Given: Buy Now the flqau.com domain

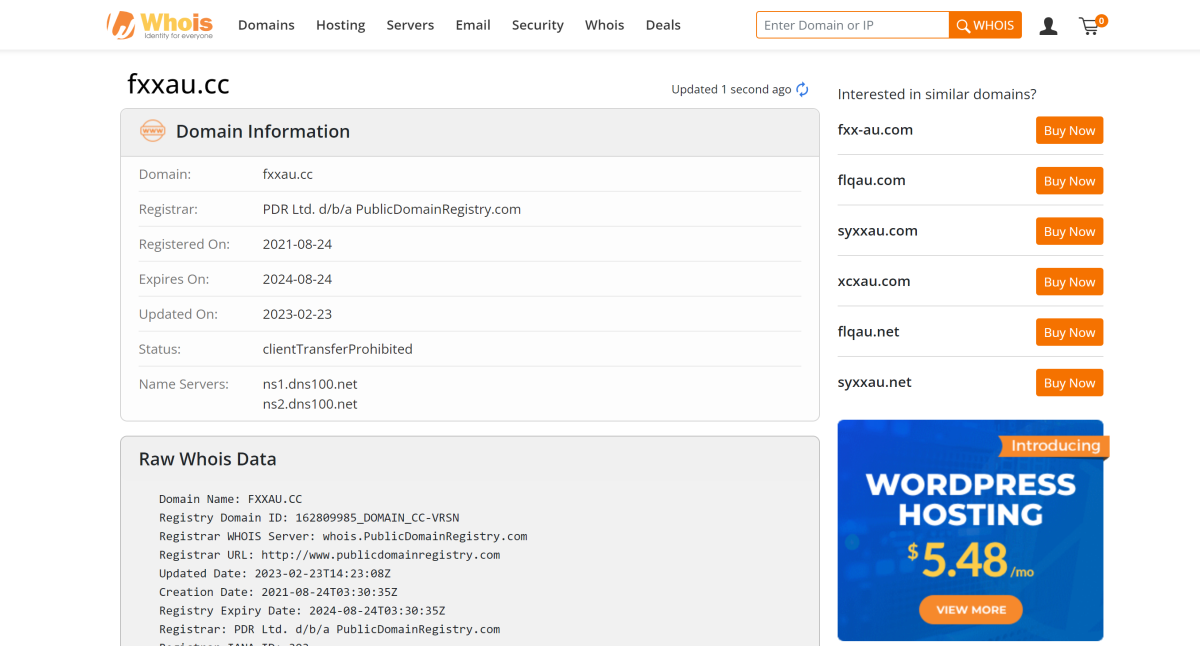Looking at the screenshot, I should coord(1069,181).
